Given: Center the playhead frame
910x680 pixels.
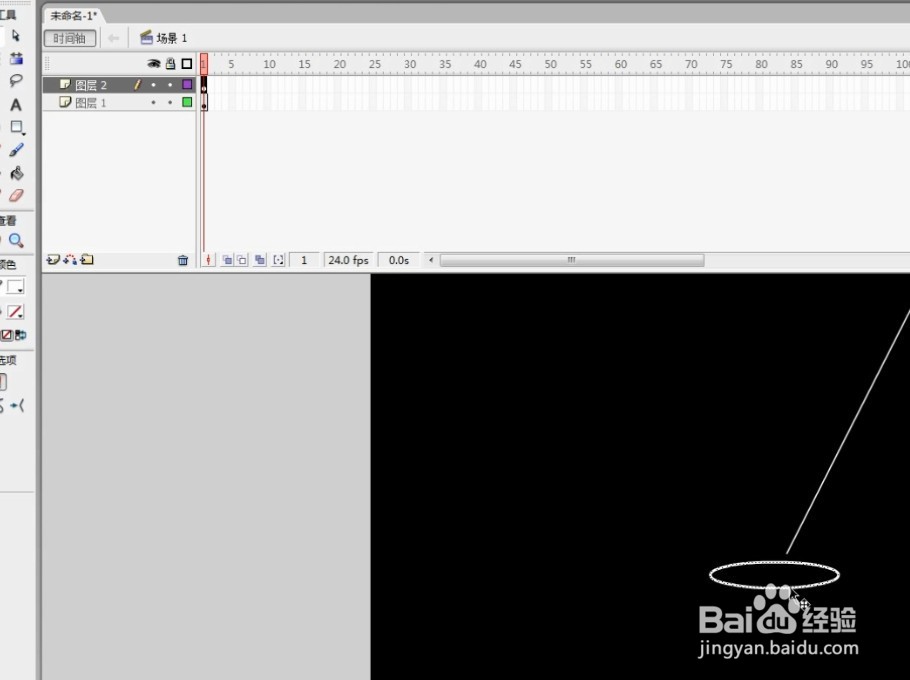Looking at the screenshot, I should pyautogui.click(x=208, y=261).
